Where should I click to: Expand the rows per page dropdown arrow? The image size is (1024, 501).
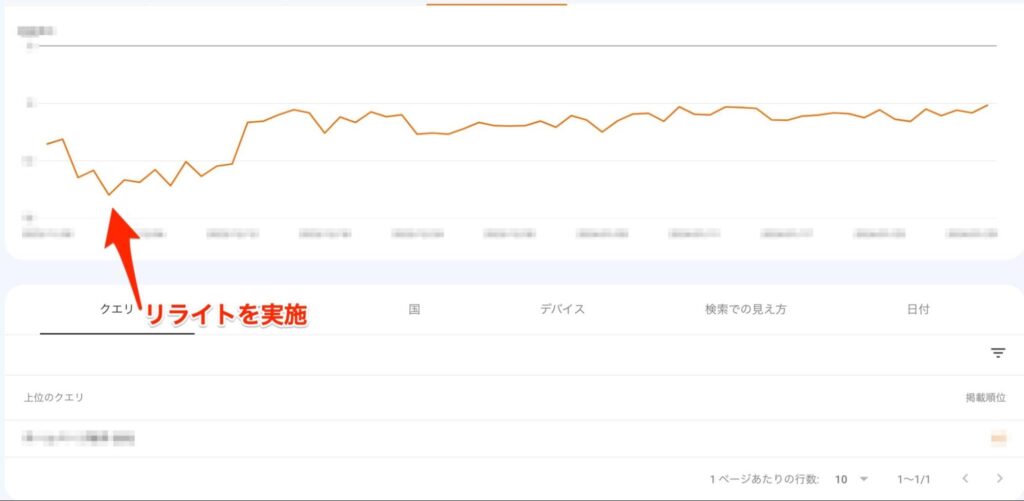[864, 479]
